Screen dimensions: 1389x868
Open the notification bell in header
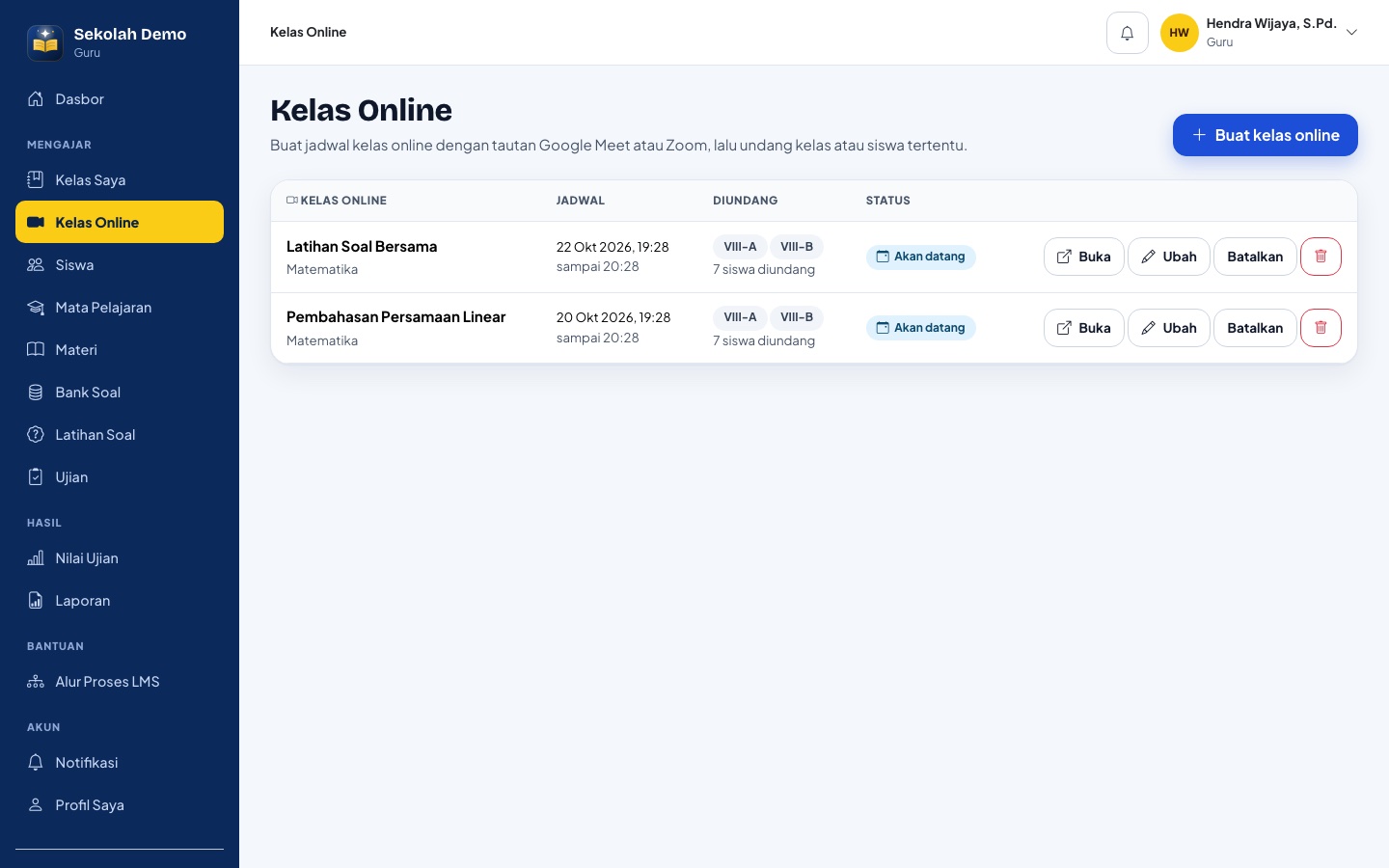coord(1127,33)
